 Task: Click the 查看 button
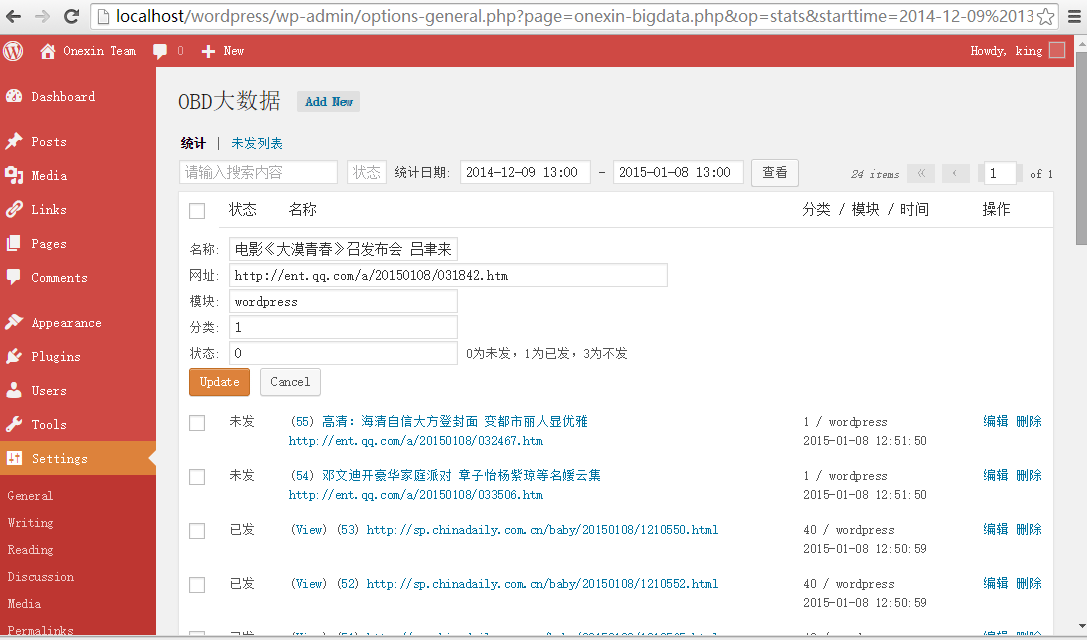(x=775, y=173)
